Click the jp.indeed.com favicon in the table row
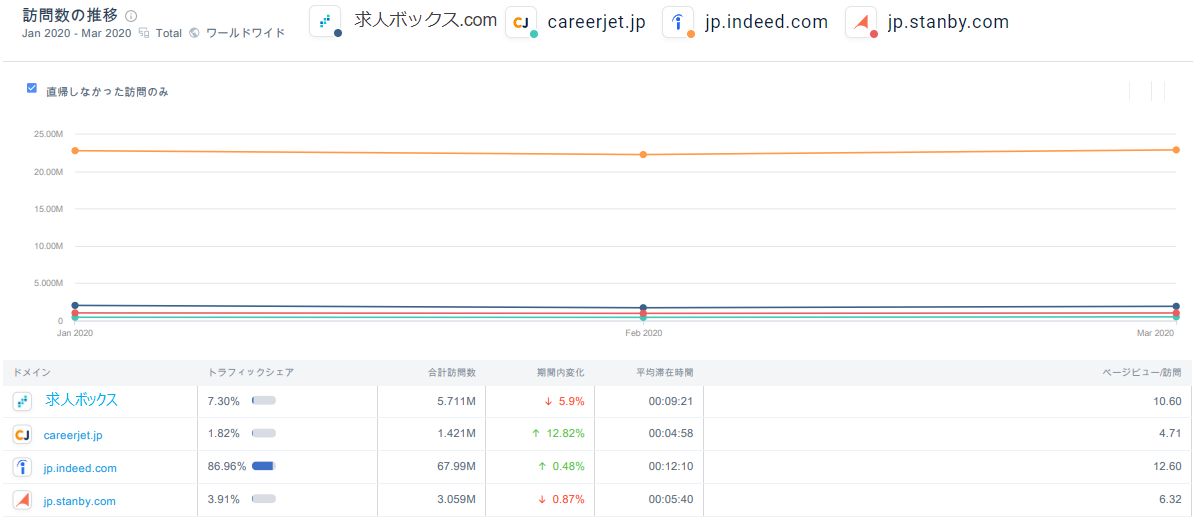The image size is (1199, 527). pos(22,467)
